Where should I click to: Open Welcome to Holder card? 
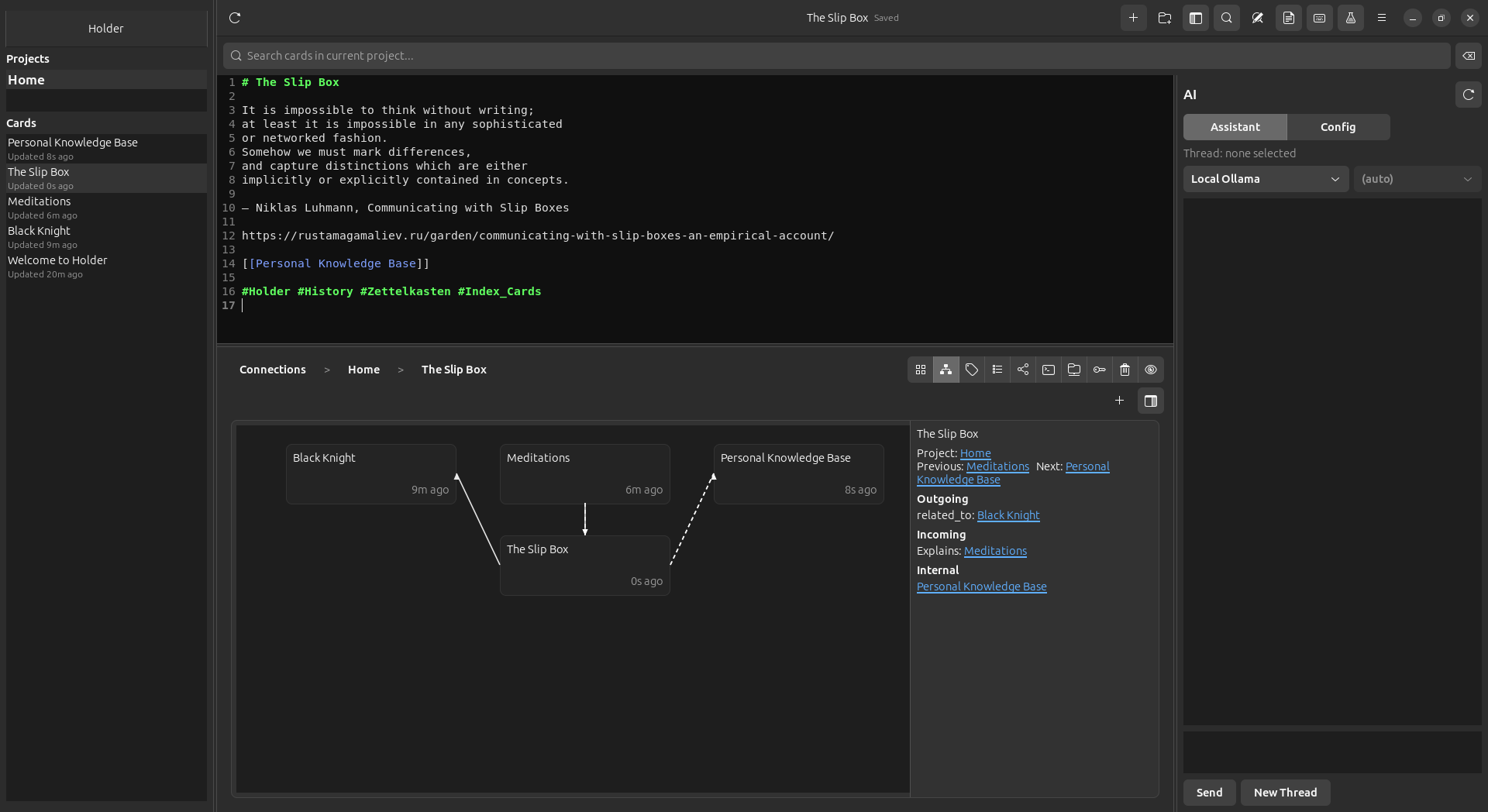point(106,267)
